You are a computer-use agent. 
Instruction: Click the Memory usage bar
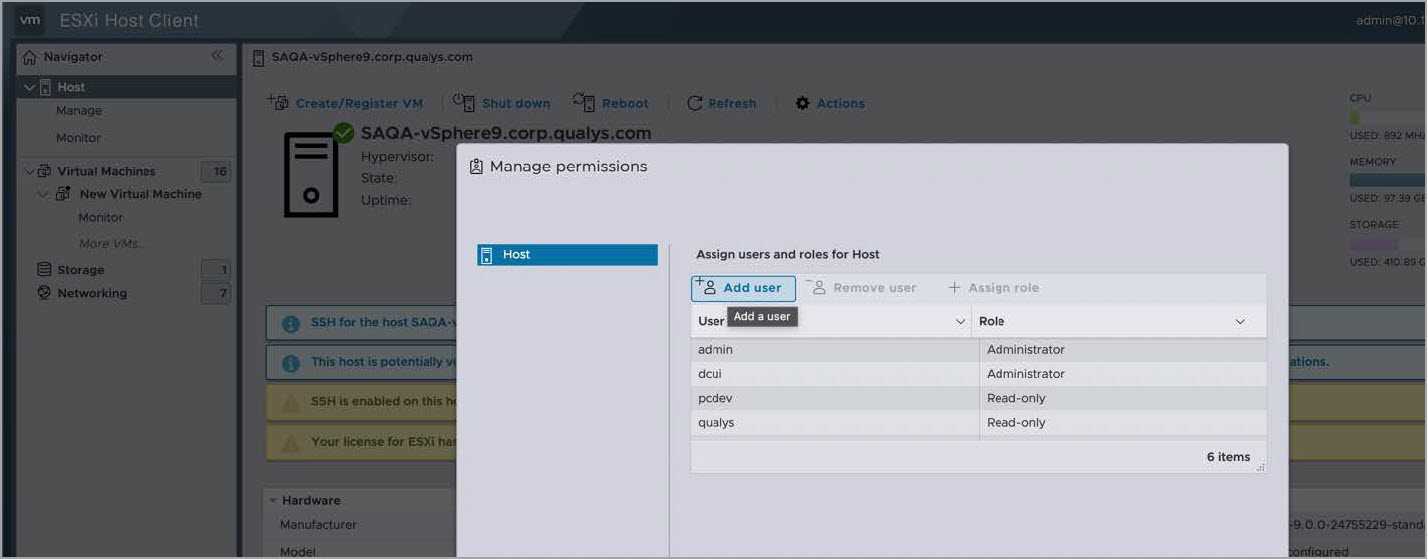[x=1388, y=180]
